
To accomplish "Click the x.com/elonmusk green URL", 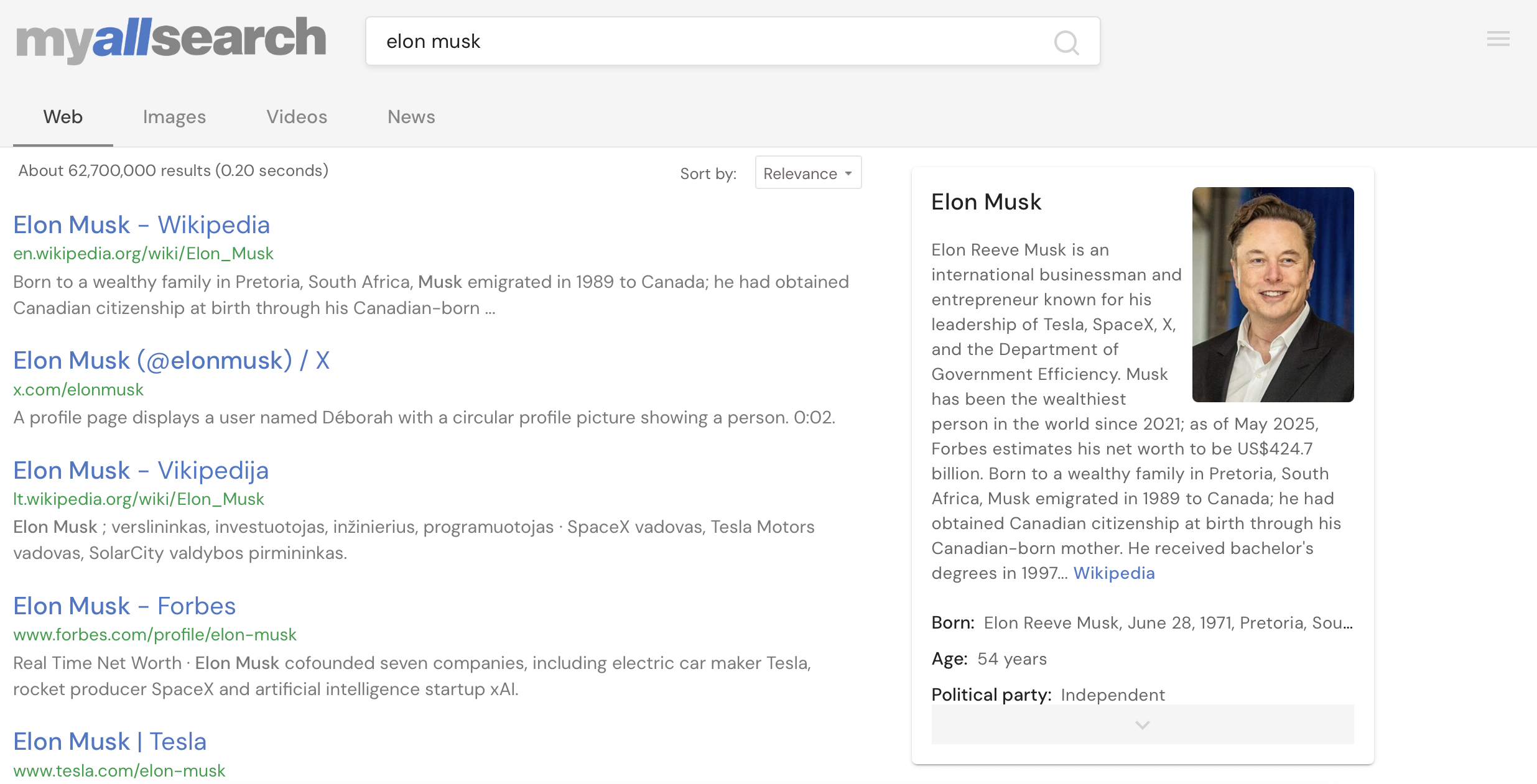I will point(78,389).
